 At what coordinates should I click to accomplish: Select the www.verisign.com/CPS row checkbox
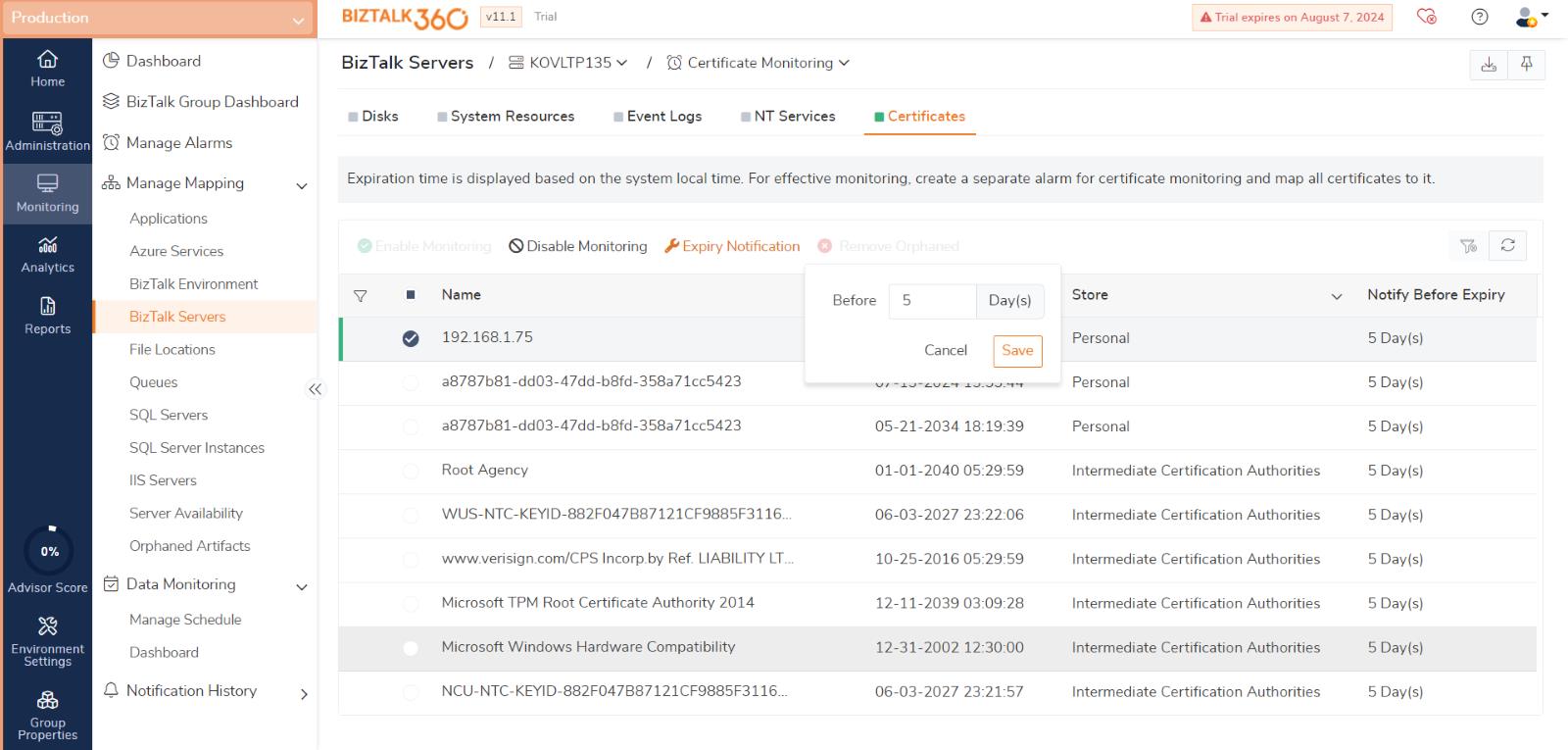click(x=411, y=560)
